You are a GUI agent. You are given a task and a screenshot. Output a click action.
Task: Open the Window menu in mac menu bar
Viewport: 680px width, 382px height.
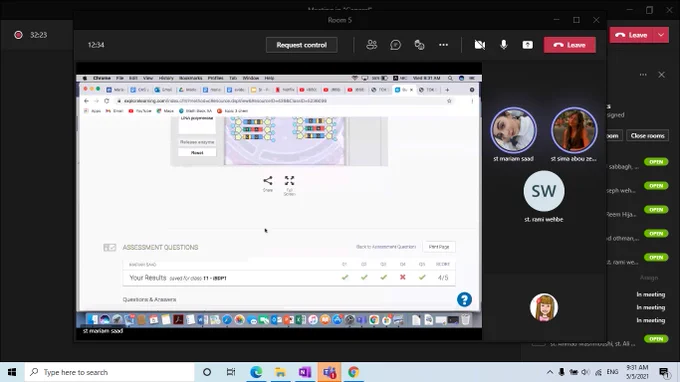(251, 78)
